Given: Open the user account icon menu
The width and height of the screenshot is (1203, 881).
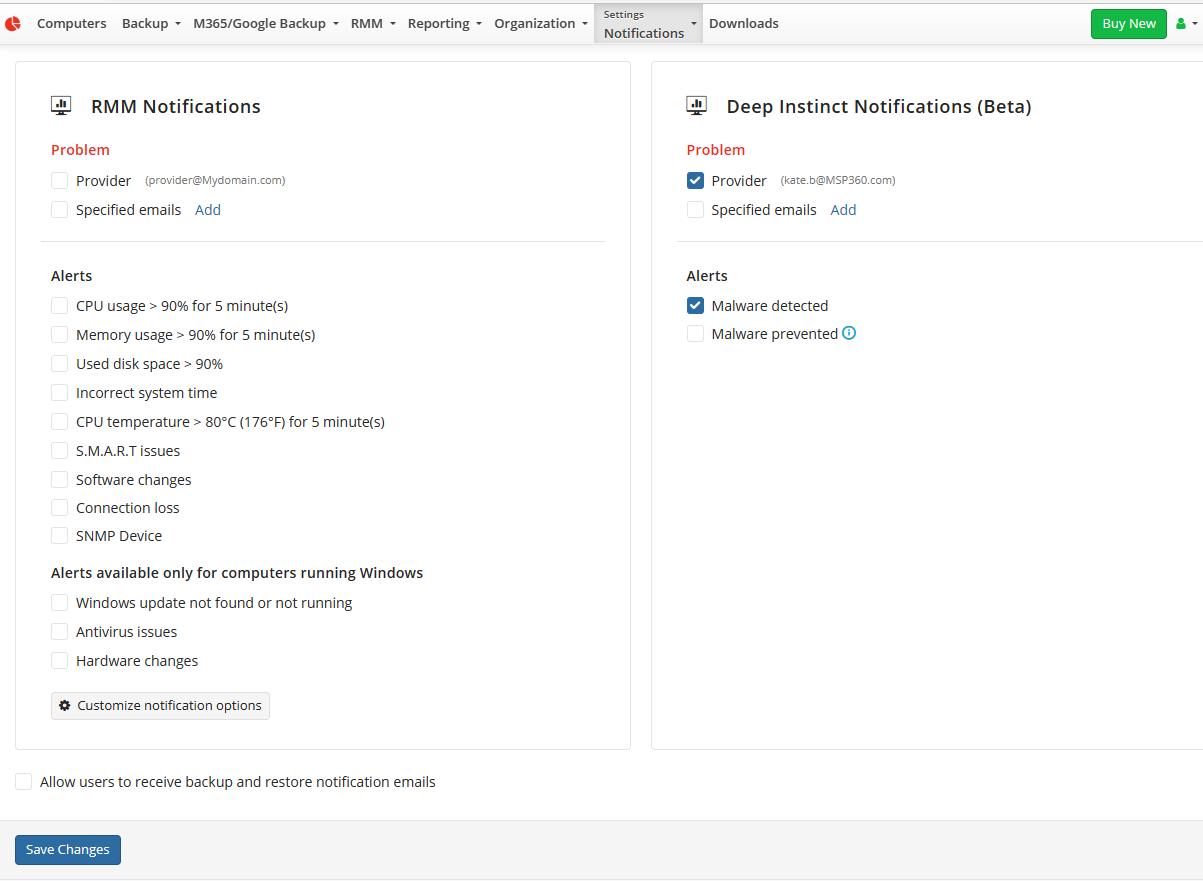Looking at the screenshot, I should 1185,24.
